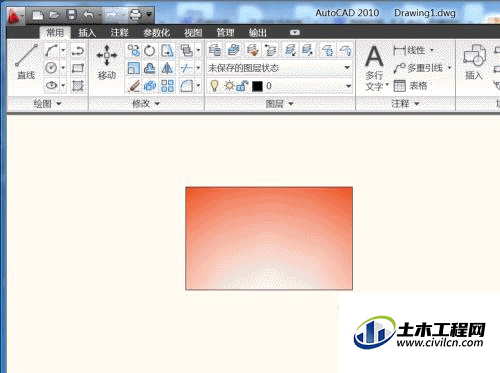The width and height of the screenshot is (500, 373).
Task: Open the 未保存的图层状态 layer state dropdown
Action: pos(279,68)
